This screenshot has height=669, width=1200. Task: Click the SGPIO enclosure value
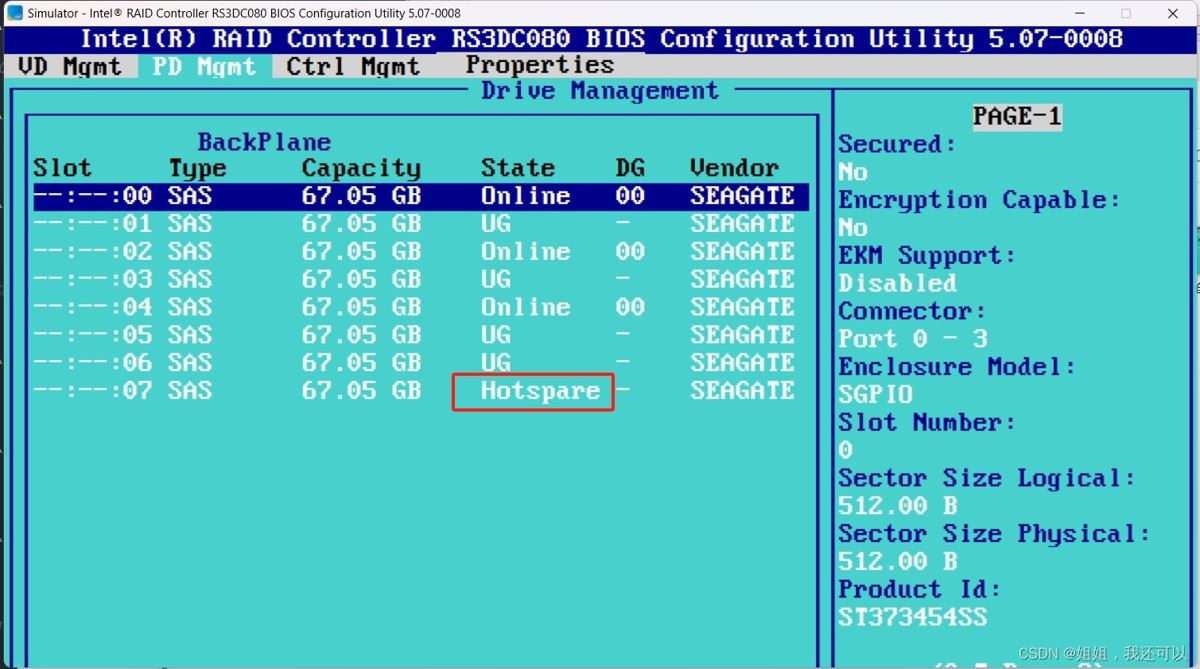point(875,395)
